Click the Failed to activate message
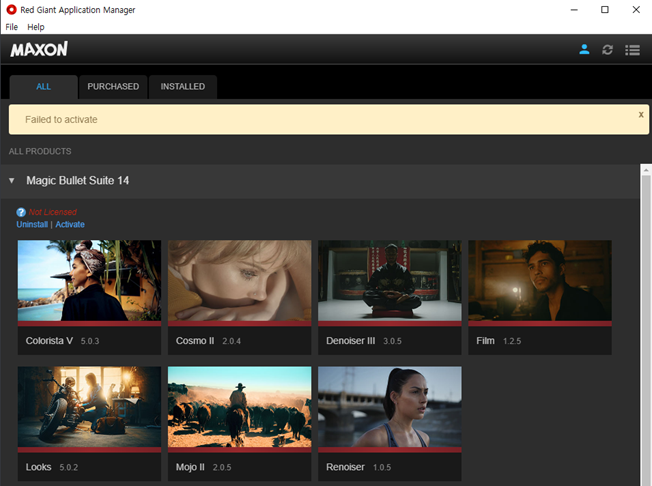This screenshot has height=486, width=652. 61,120
